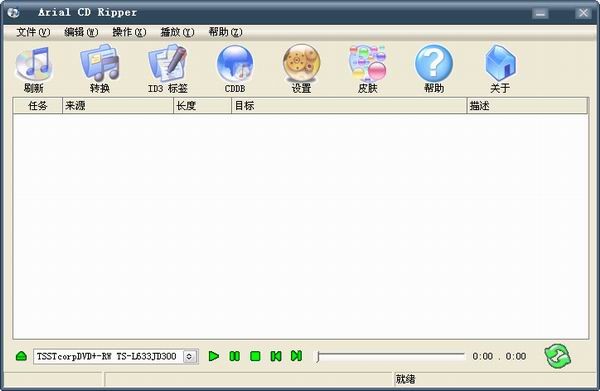Image resolution: width=600 pixels, height=391 pixels.
Task: Sort by 目标 column header
Action: click(x=349, y=106)
